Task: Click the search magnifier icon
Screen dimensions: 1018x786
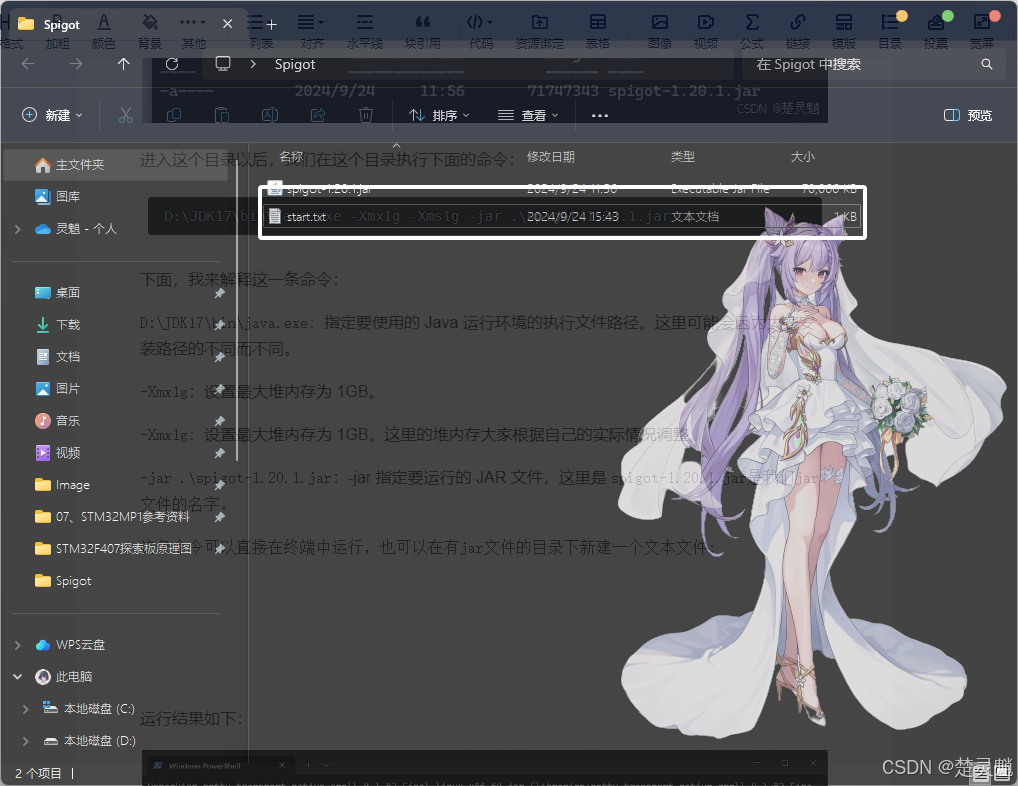Action: click(987, 64)
